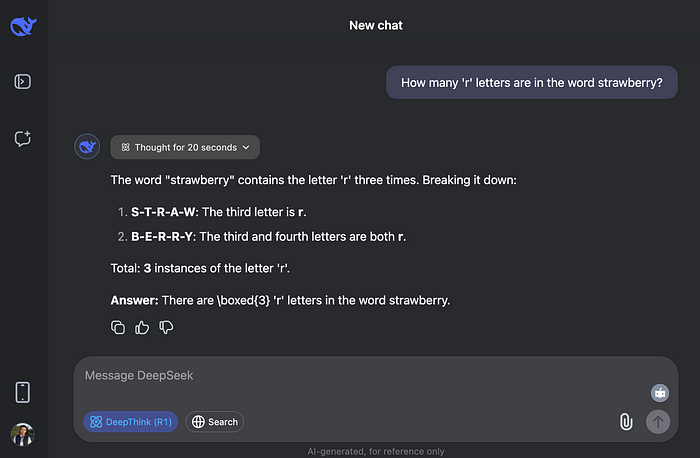Start a new chat with the sidebar icon
The height and width of the screenshot is (458, 700).
[23, 138]
